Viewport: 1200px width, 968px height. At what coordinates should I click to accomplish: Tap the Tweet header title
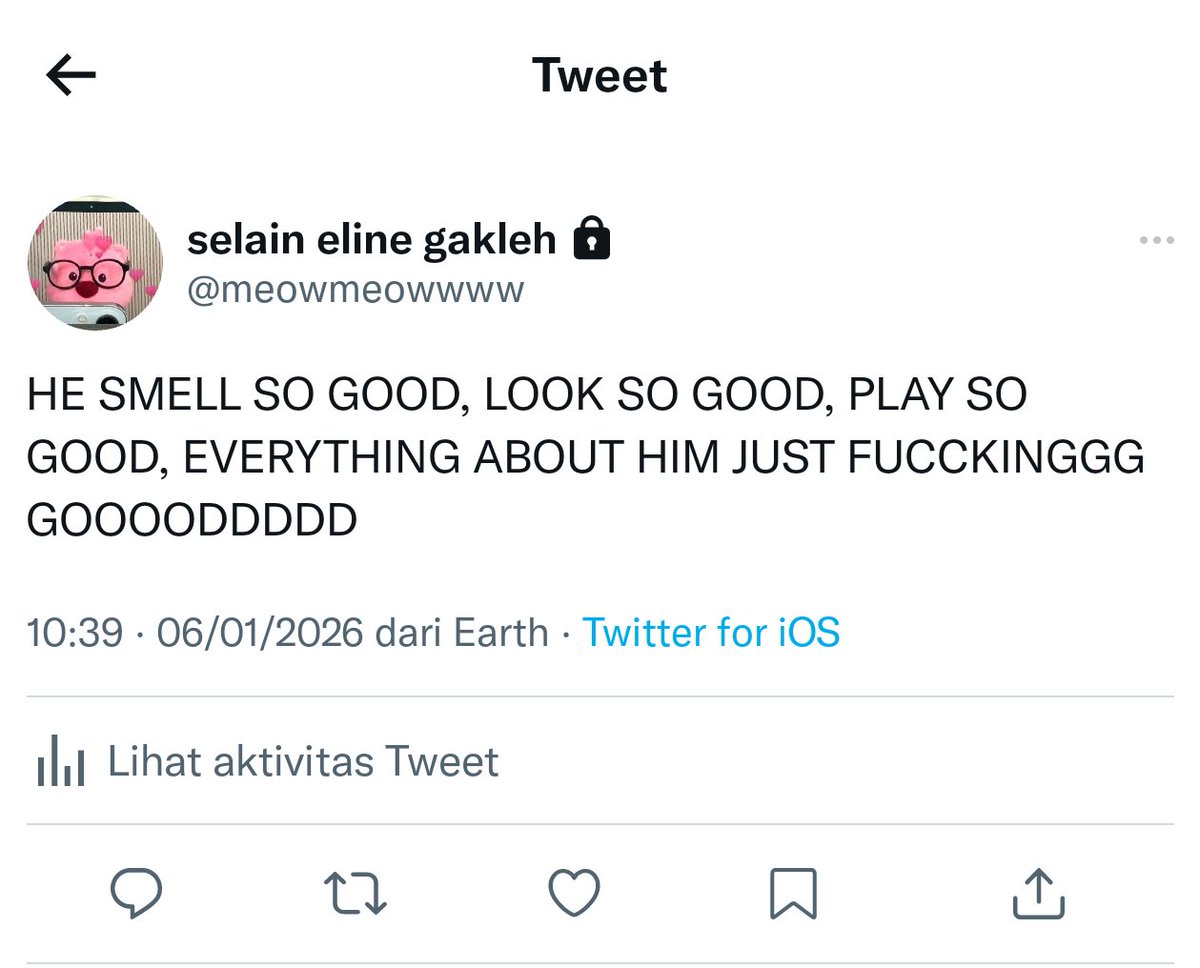[600, 76]
